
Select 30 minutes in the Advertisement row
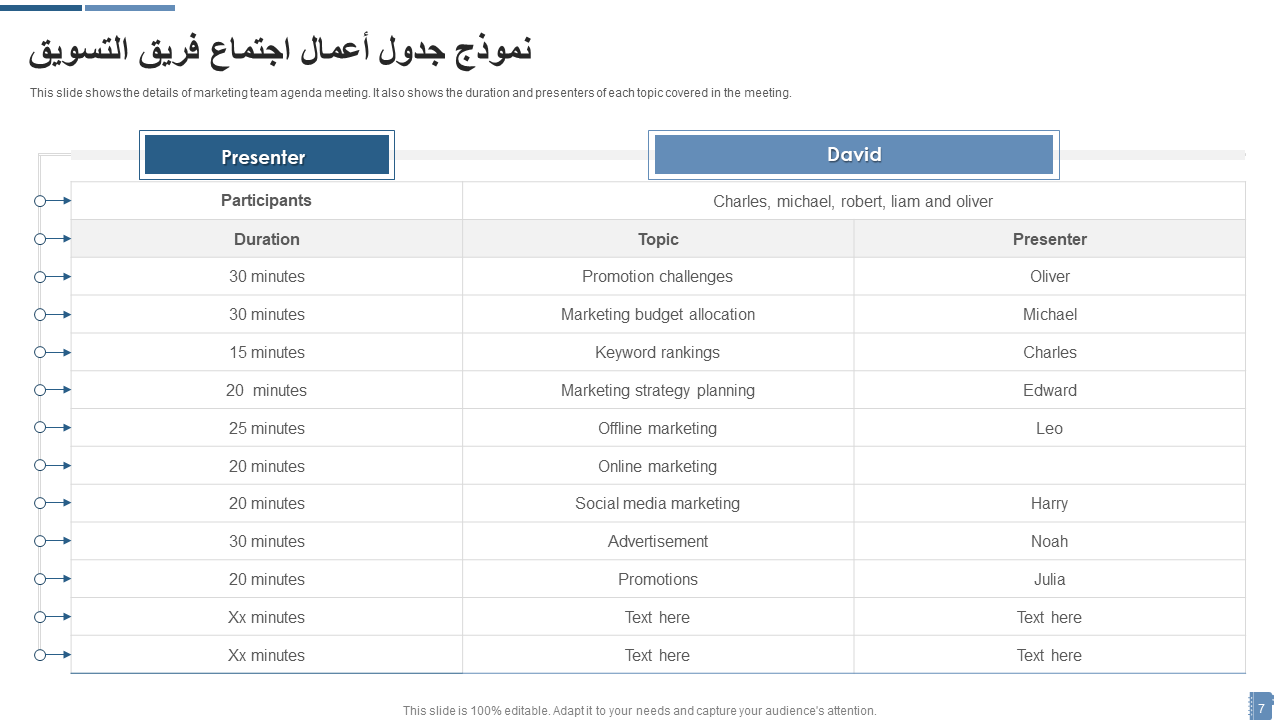coord(267,541)
